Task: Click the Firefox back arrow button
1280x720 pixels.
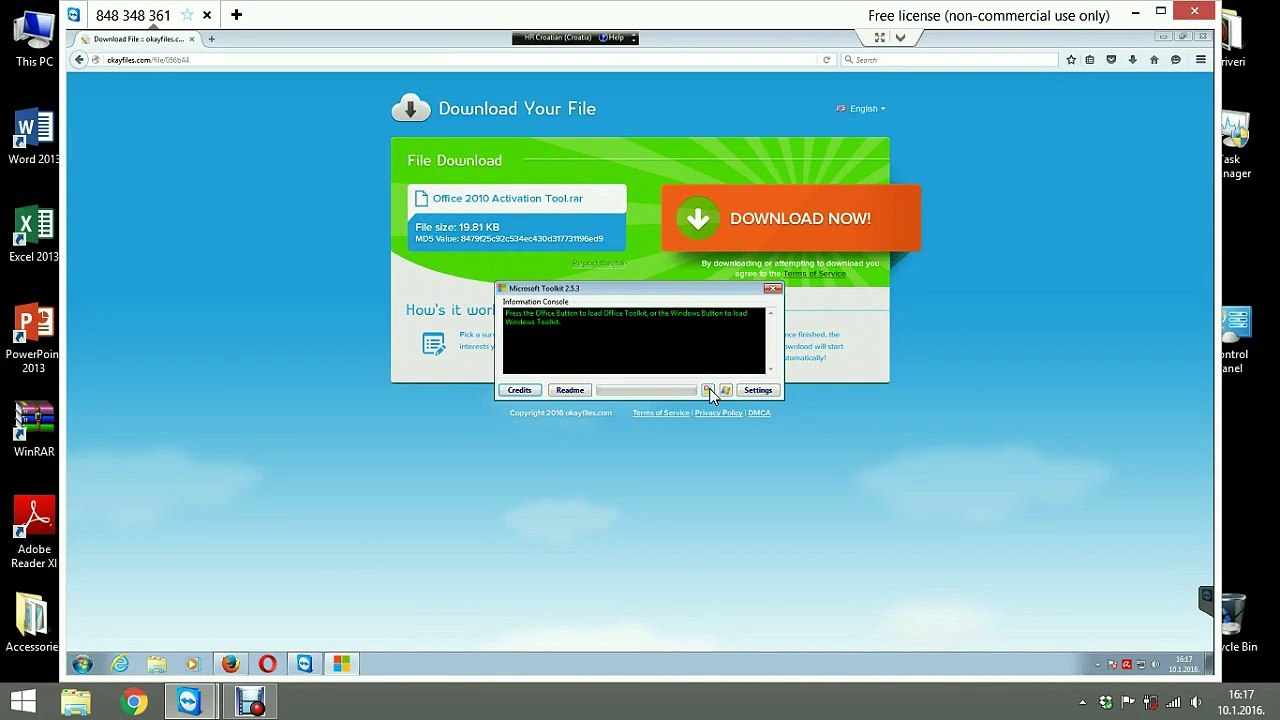Action: point(79,60)
